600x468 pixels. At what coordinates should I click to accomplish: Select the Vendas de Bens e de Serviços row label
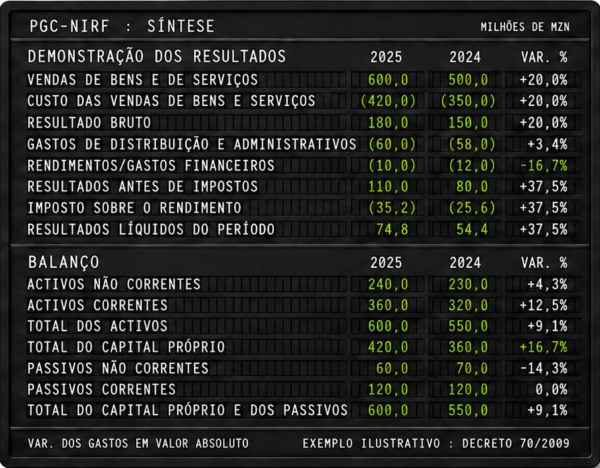[142, 80]
